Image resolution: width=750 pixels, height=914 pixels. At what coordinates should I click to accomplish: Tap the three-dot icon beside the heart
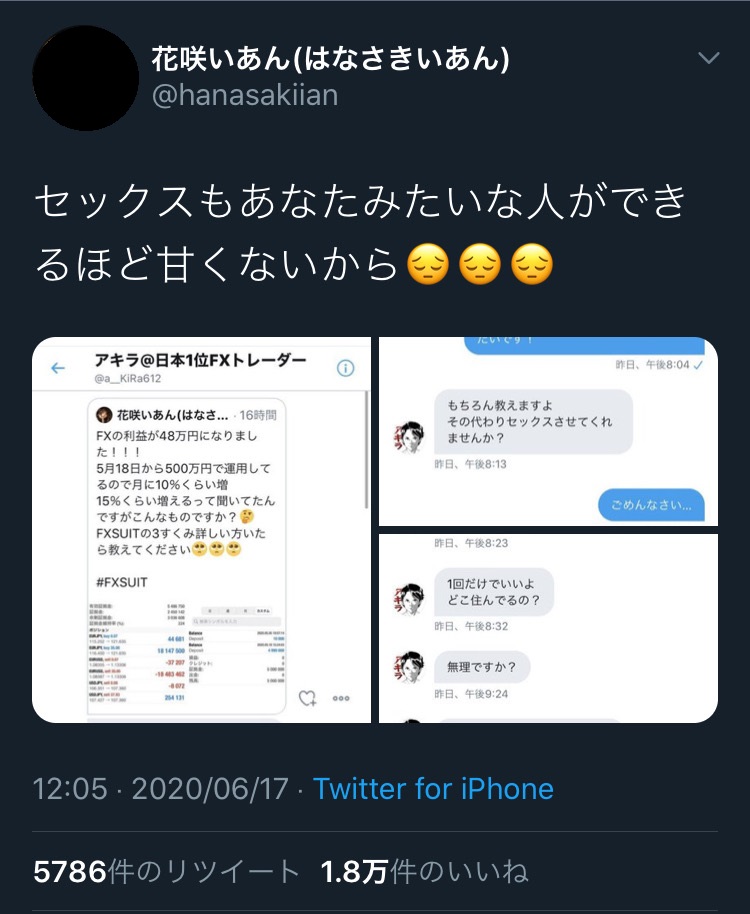(341, 698)
